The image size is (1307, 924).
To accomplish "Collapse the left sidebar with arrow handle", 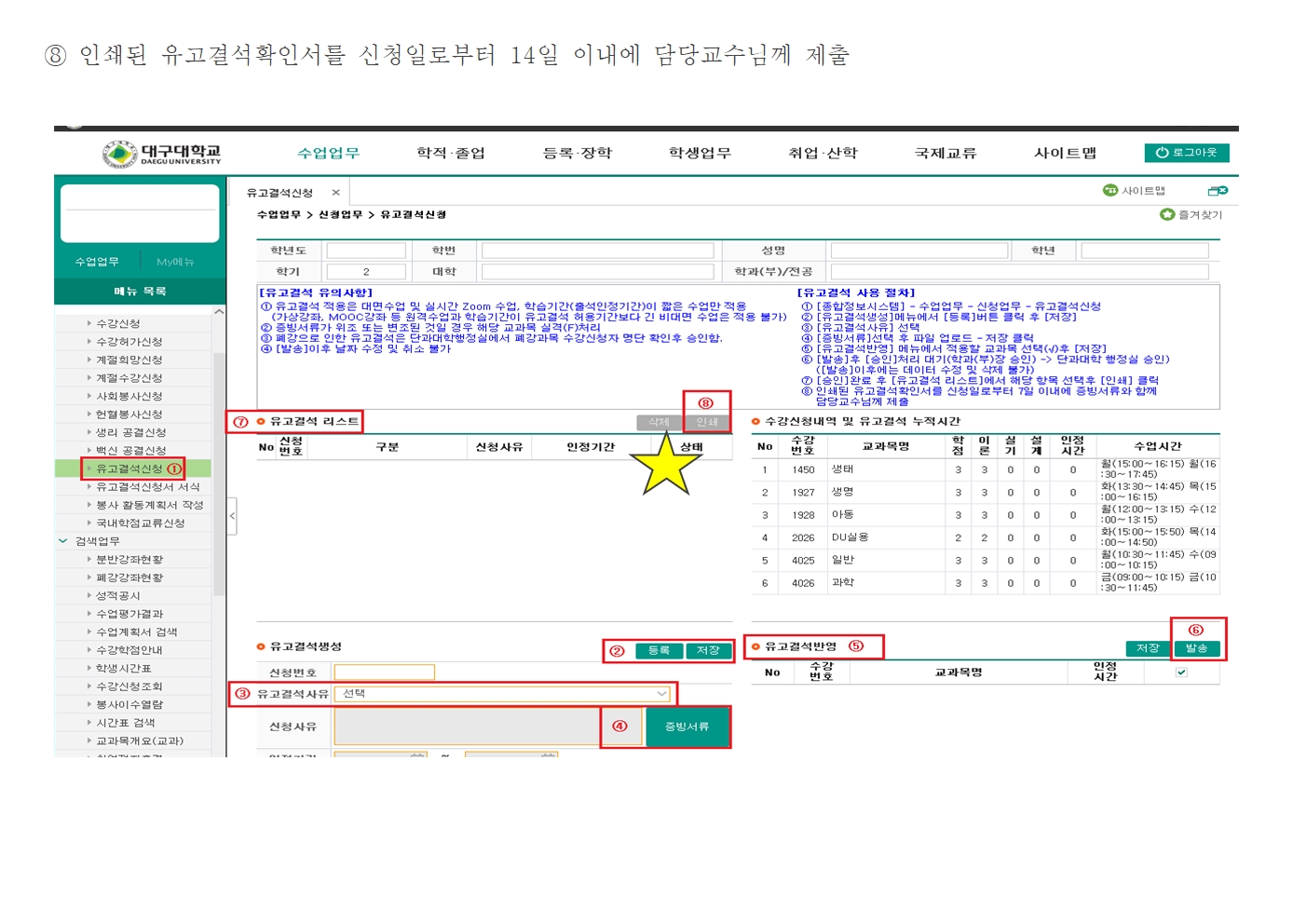I will 232,515.
